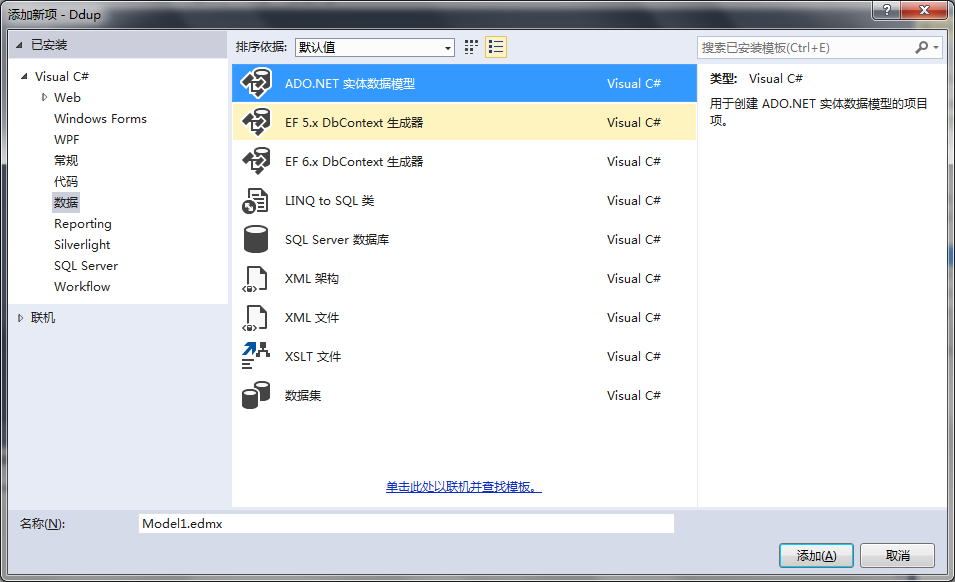The height and width of the screenshot is (582, 955).
Task: Select the 'XSLT 文件' row text
Action: click(313, 356)
